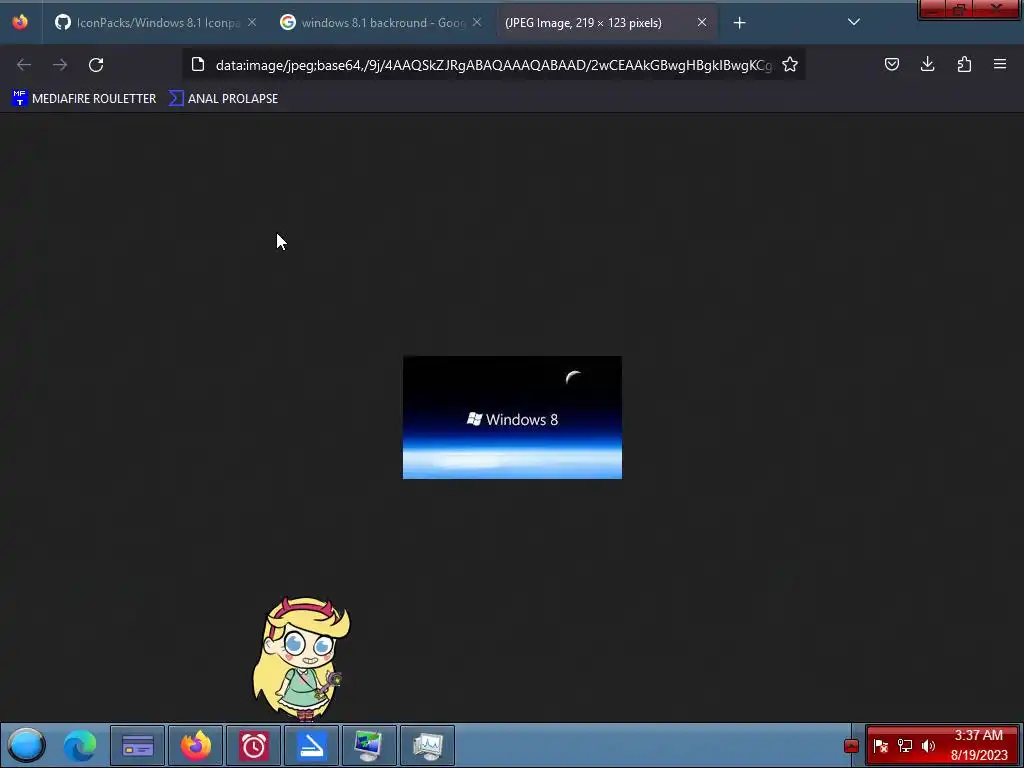Image resolution: width=1024 pixels, height=768 pixels.
Task: Reload the current page
Action: pos(96,65)
